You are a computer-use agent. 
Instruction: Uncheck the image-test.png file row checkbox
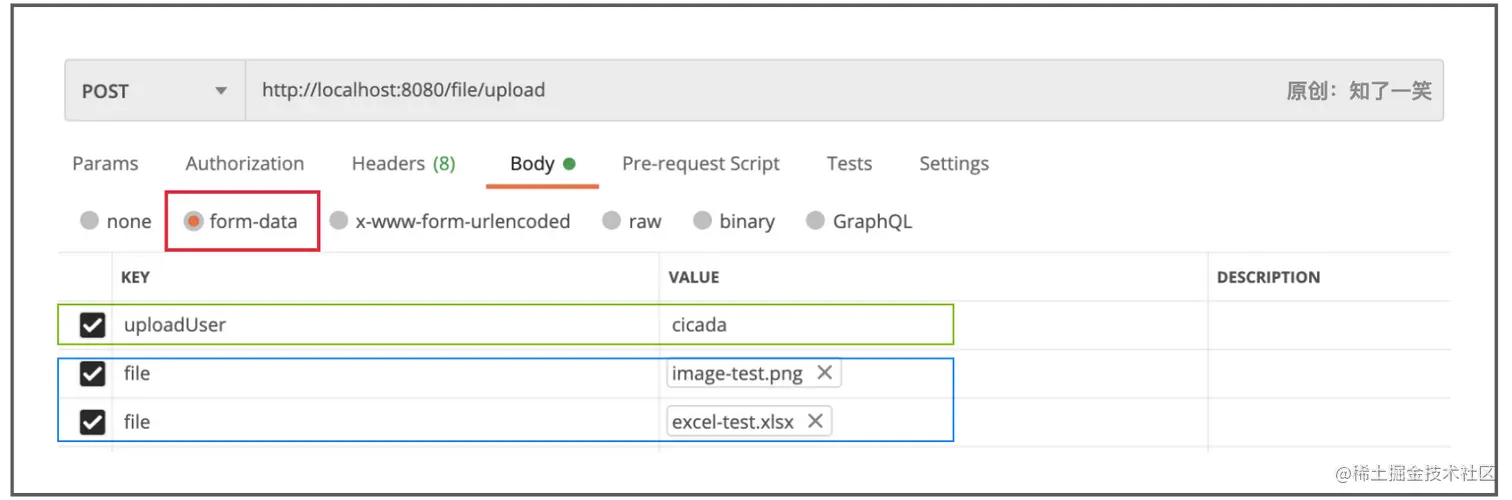(93, 373)
